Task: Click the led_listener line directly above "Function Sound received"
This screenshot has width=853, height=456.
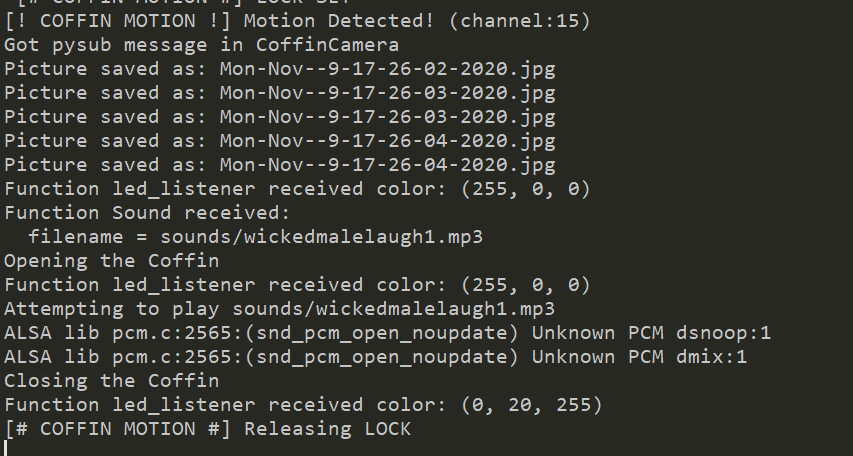Action: click(297, 188)
